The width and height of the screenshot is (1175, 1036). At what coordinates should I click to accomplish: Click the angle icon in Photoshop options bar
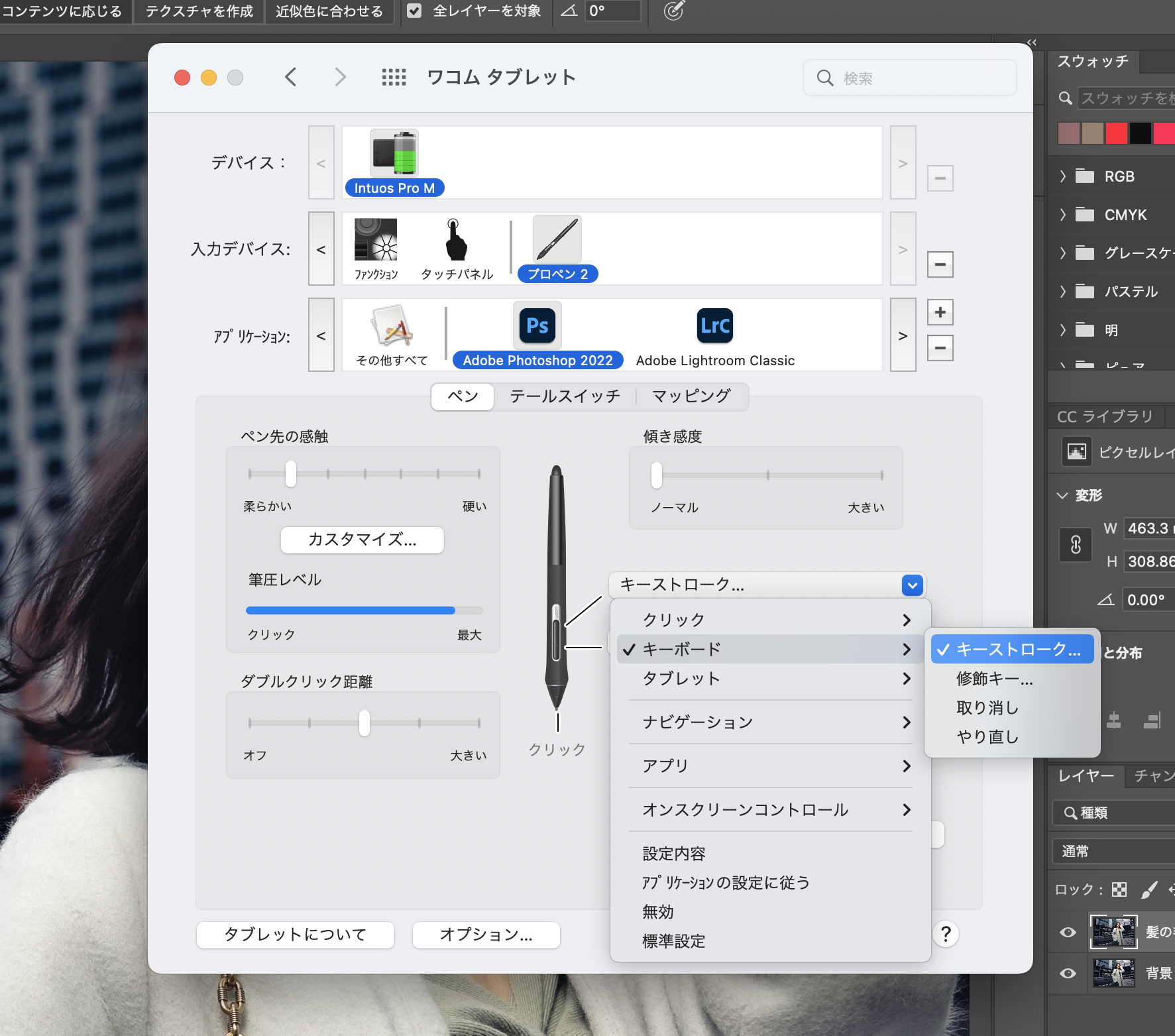coord(569,11)
